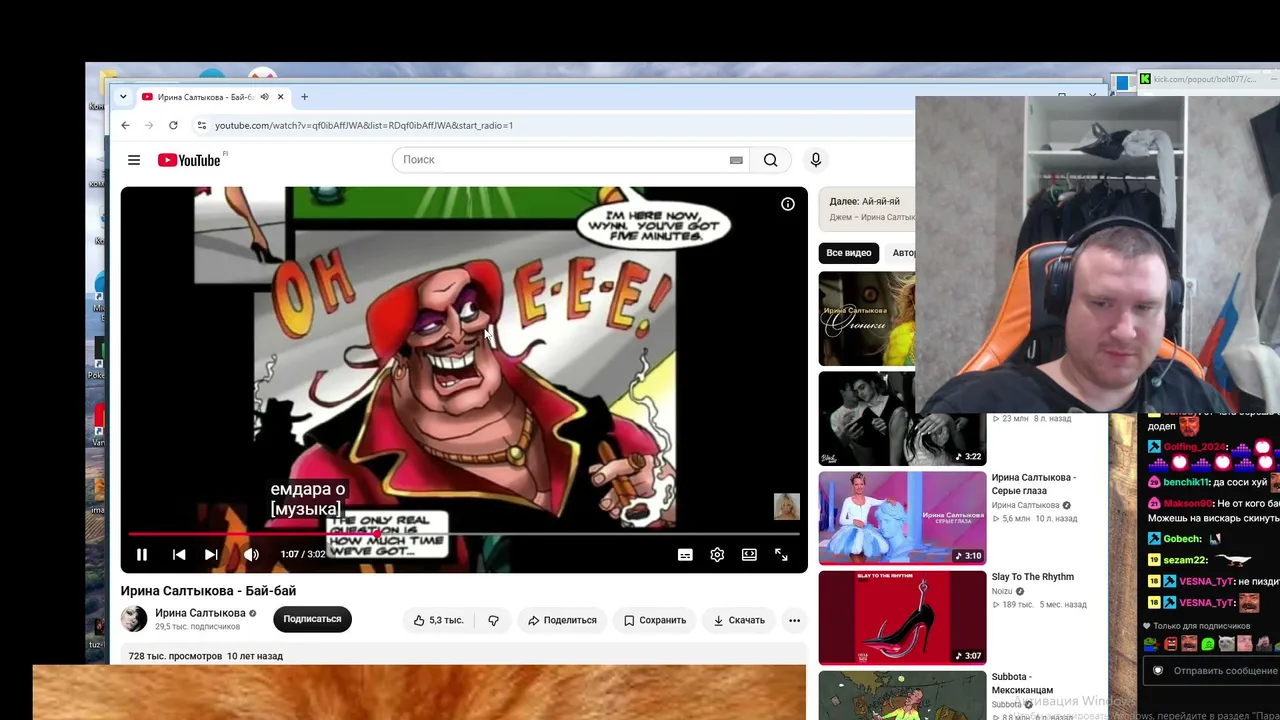
Task: Toggle subtitles in the video player
Action: tap(685, 555)
